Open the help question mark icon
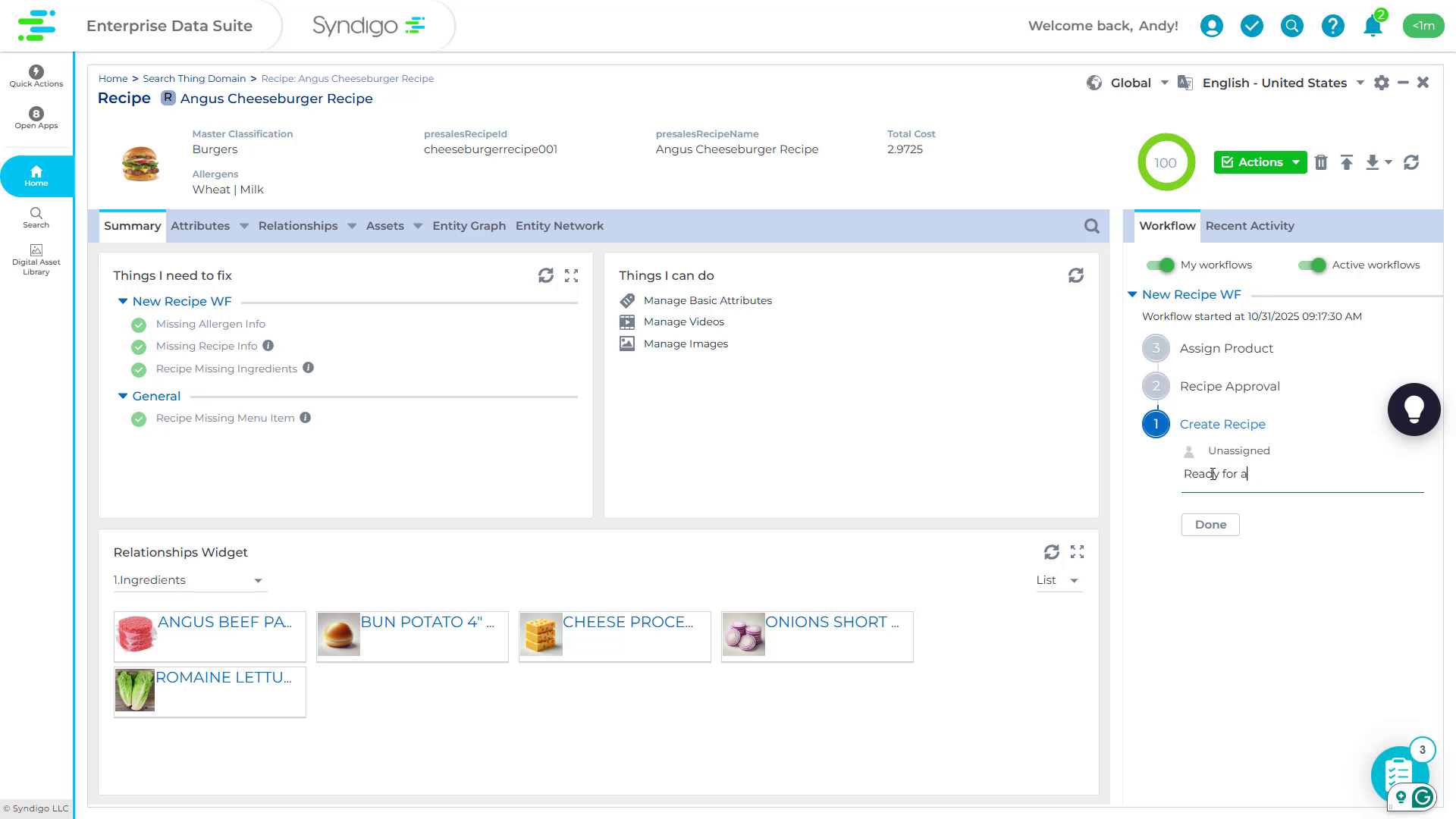The height and width of the screenshot is (819, 1456). pyautogui.click(x=1332, y=25)
